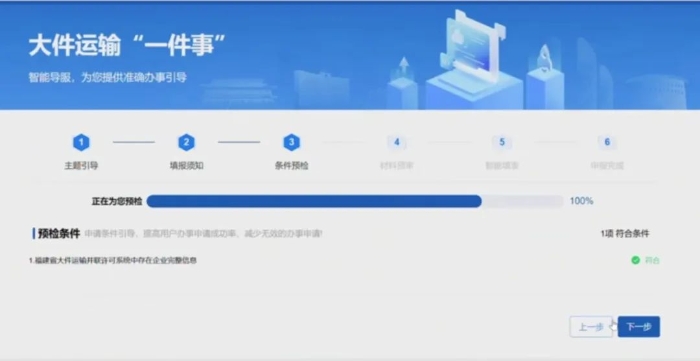Viewport: 700px width, 361px height.
Task: Click the 1项 符合条件 summary text
Action: click(625, 233)
